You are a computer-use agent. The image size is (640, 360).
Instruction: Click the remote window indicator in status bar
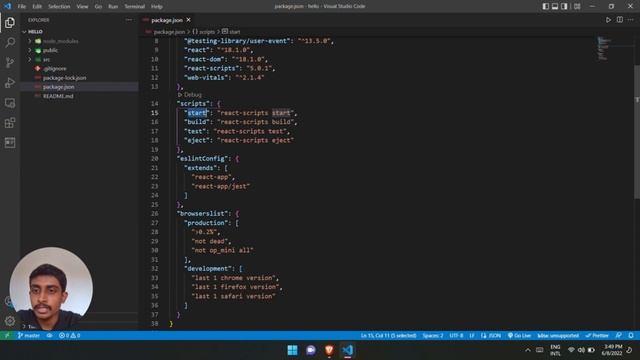click(x=7, y=336)
